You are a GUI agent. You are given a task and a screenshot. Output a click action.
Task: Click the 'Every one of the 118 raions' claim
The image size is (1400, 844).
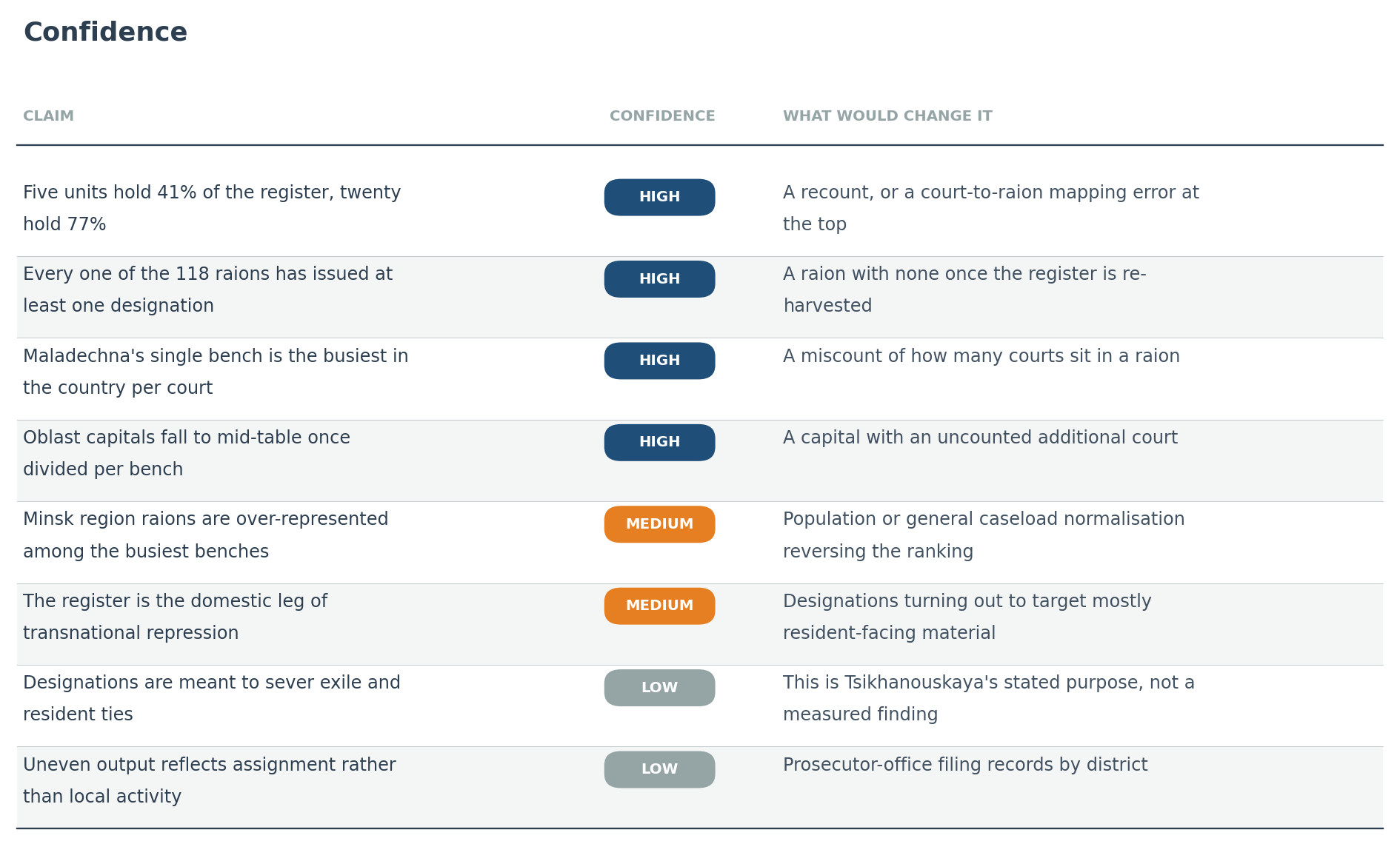pyautogui.click(x=207, y=289)
